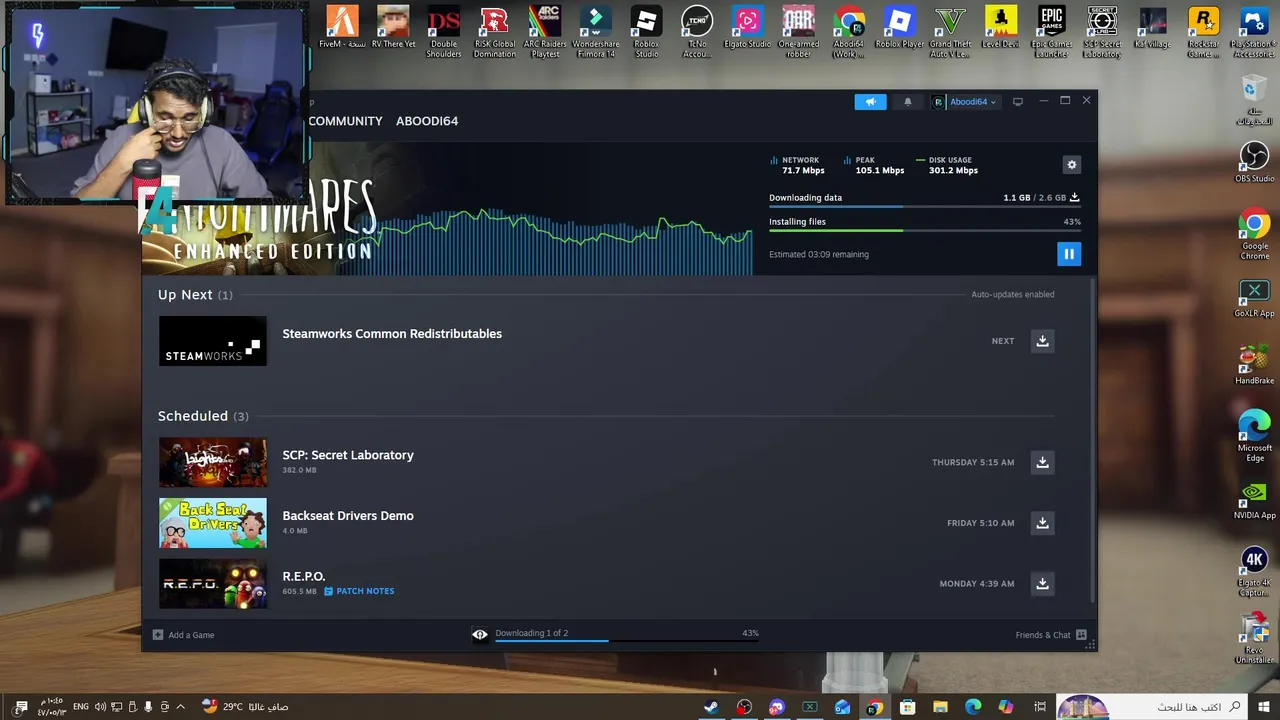Open the R.E.P.O. thumbnail
1280x720 pixels.
click(213, 584)
